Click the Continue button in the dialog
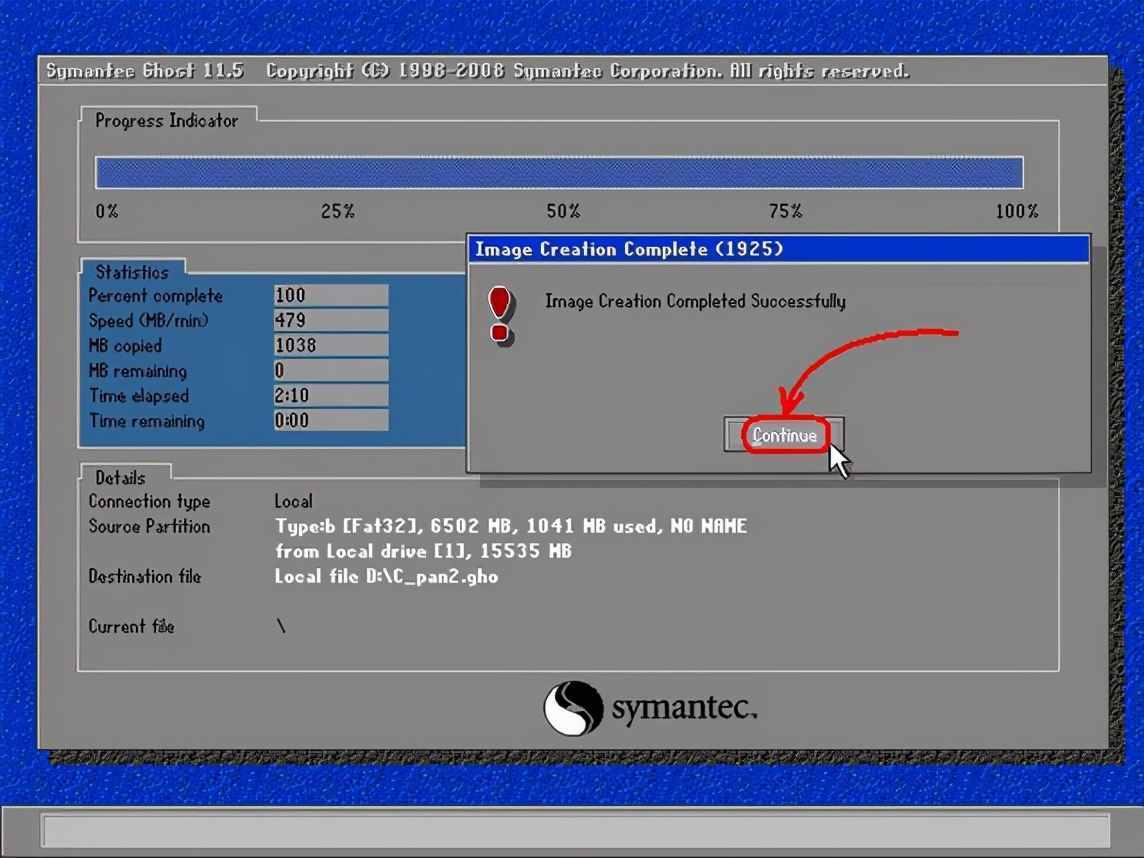This screenshot has height=858, width=1144. point(784,435)
